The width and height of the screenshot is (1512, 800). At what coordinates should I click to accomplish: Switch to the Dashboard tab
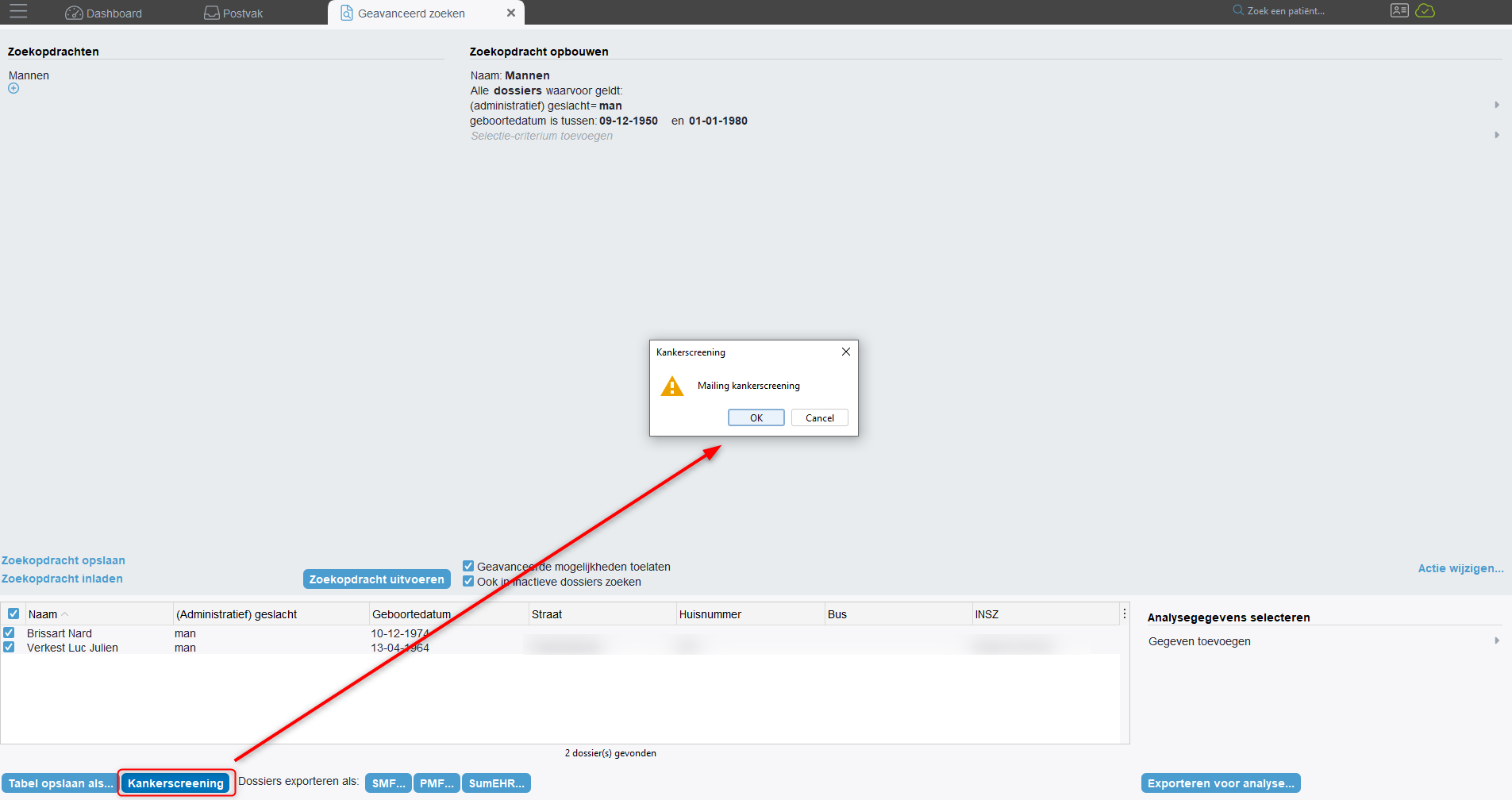pyautogui.click(x=104, y=13)
